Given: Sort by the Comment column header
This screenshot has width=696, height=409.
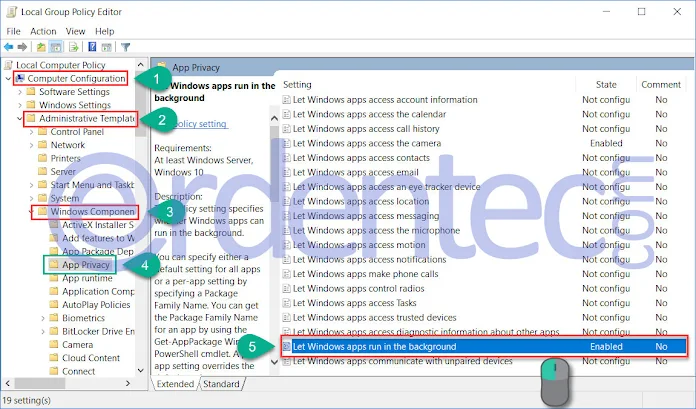Looking at the screenshot, I should coord(661,84).
